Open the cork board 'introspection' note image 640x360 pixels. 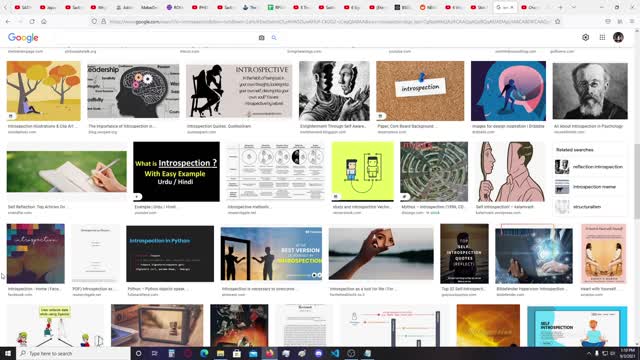pyautogui.click(x=420, y=91)
